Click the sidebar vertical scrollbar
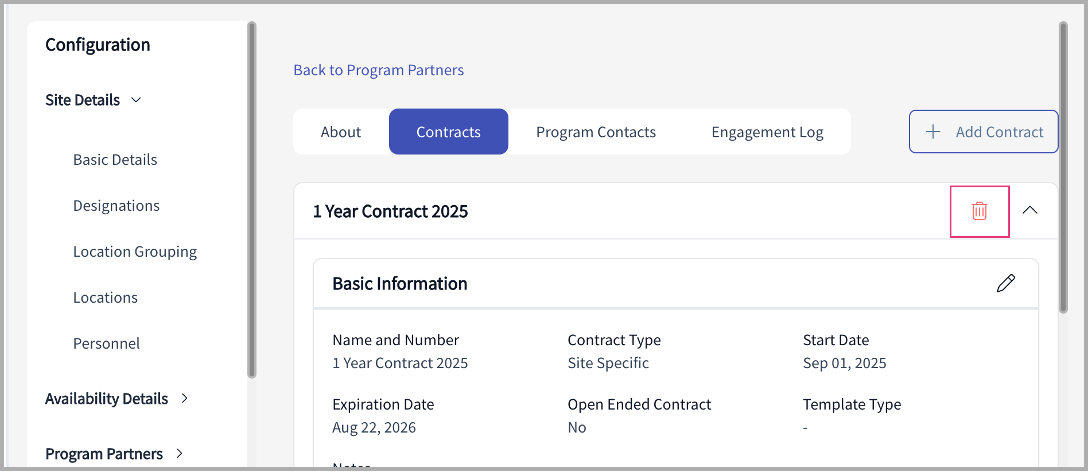 pyautogui.click(x=252, y=200)
